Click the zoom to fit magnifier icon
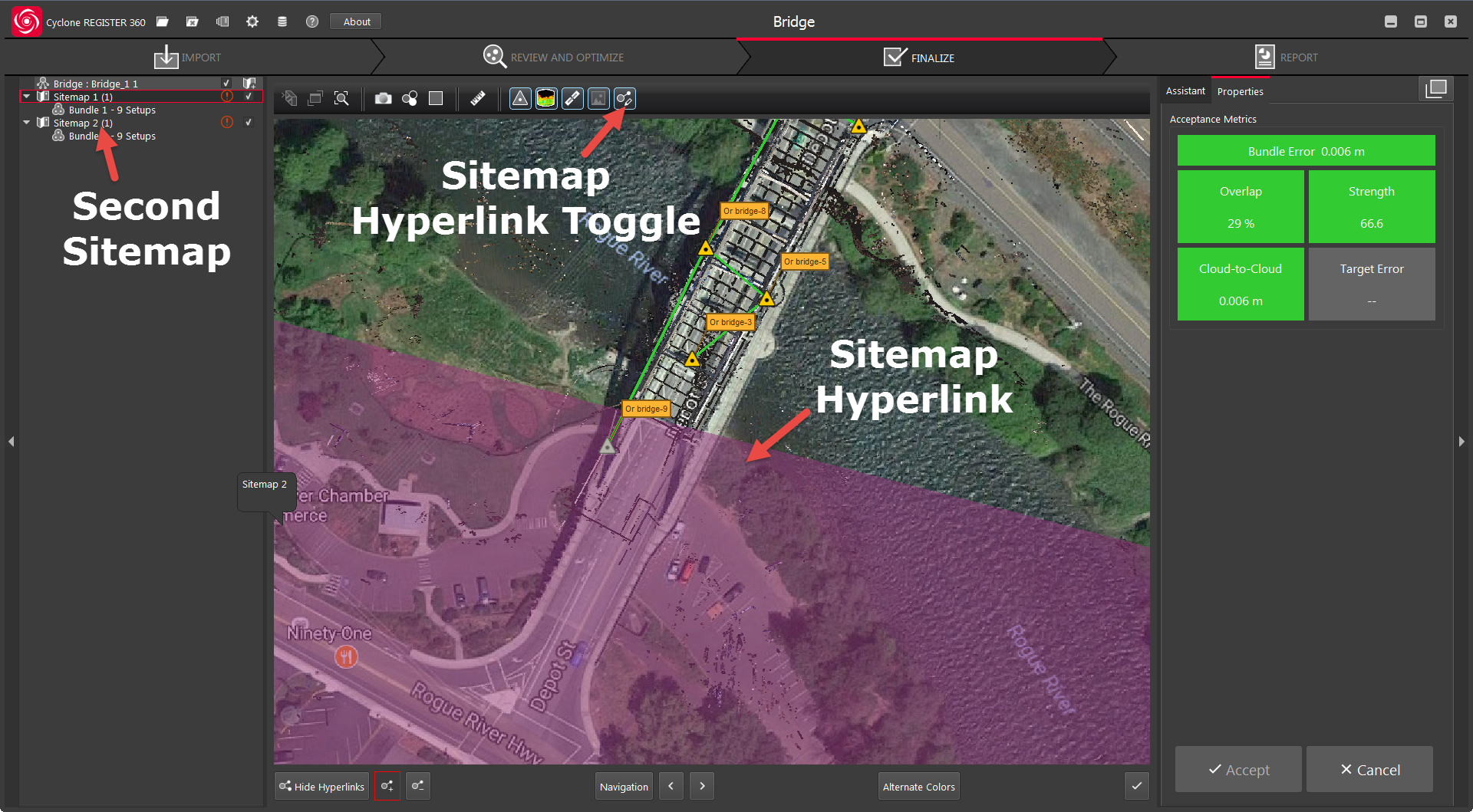Image resolution: width=1473 pixels, height=812 pixels. point(341,98)
